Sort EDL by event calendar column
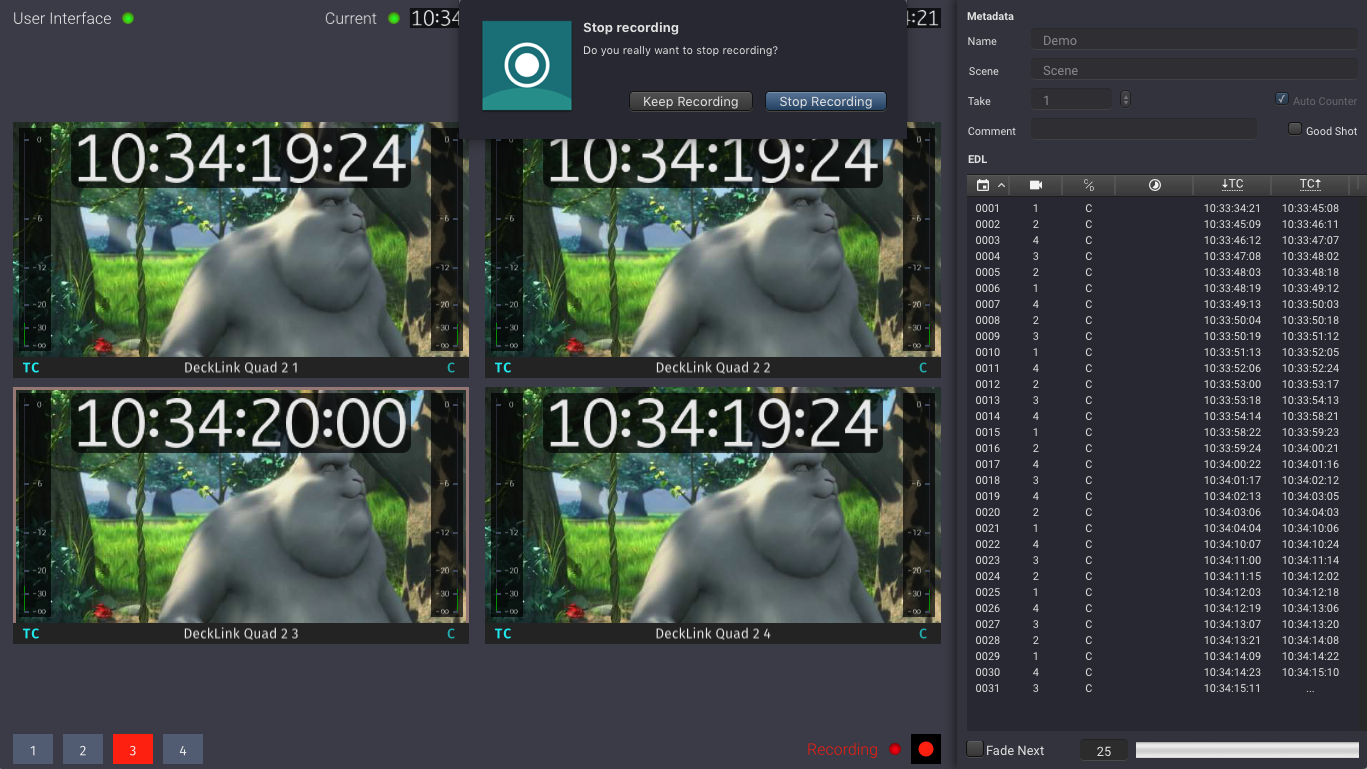The image size is (1367, 769). pos(983,185)
